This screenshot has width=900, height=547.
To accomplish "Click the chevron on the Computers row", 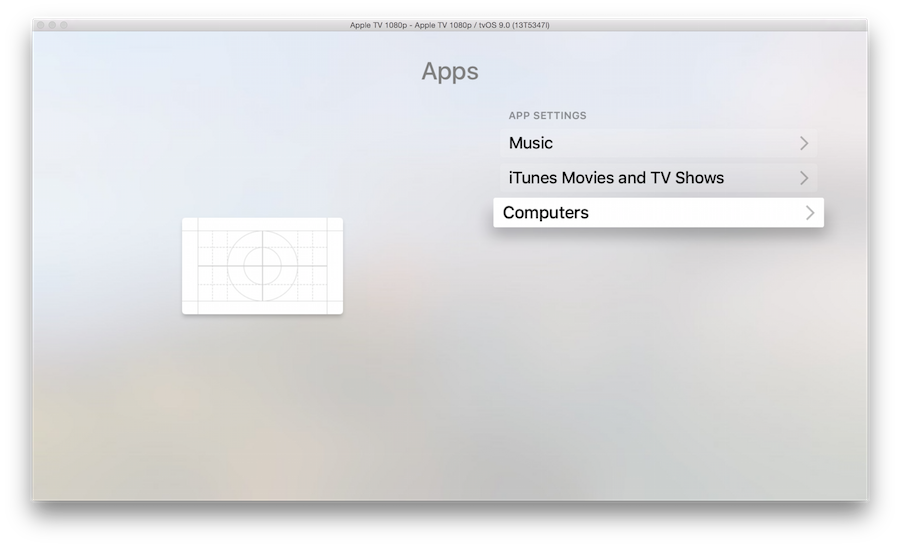I will click(x=810, y=213).
